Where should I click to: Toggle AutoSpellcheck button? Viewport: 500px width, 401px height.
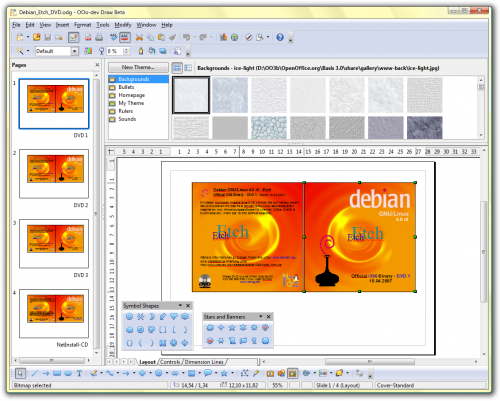(125, 37)
